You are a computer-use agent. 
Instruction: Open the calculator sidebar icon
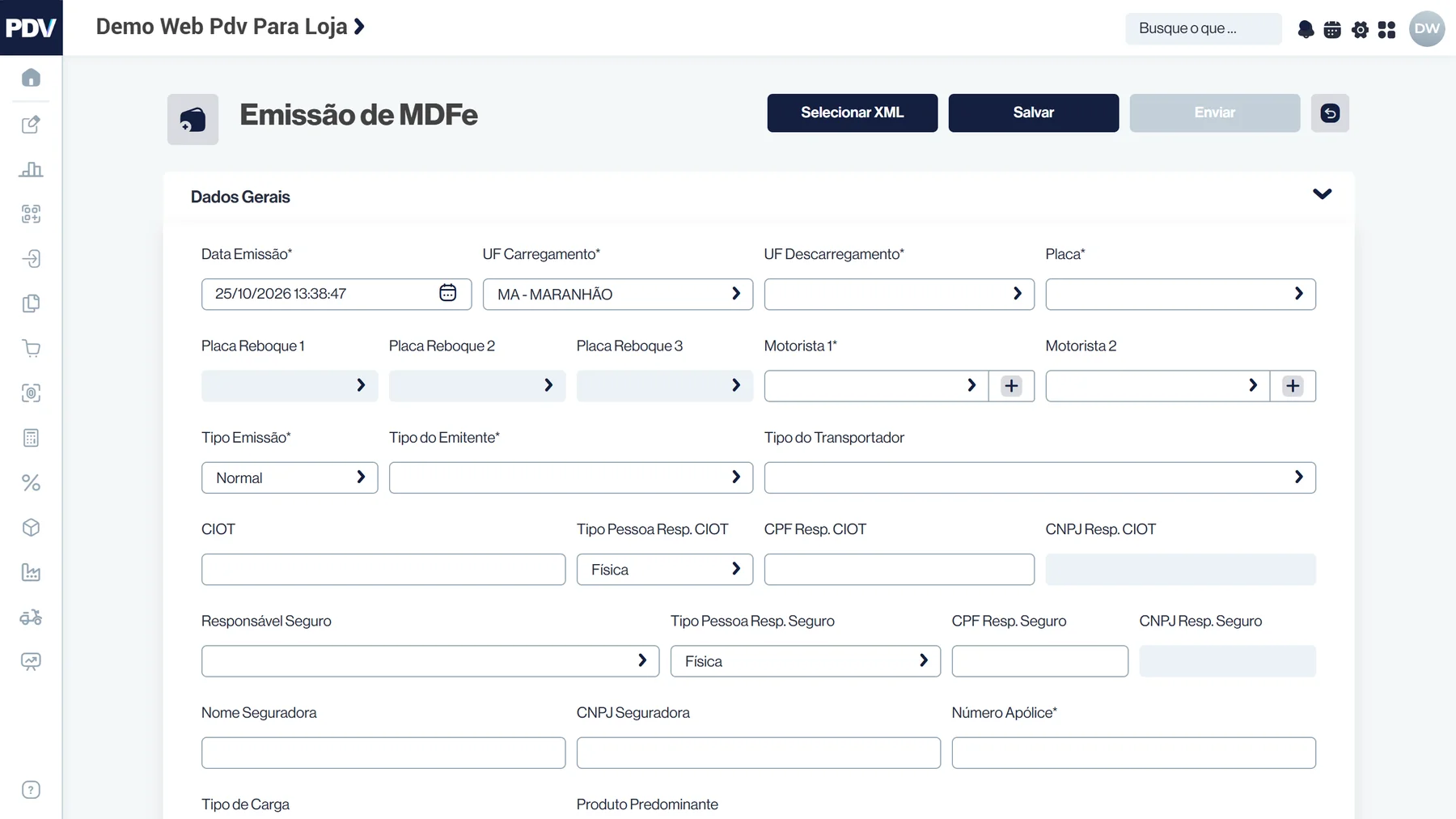point(31,438)
